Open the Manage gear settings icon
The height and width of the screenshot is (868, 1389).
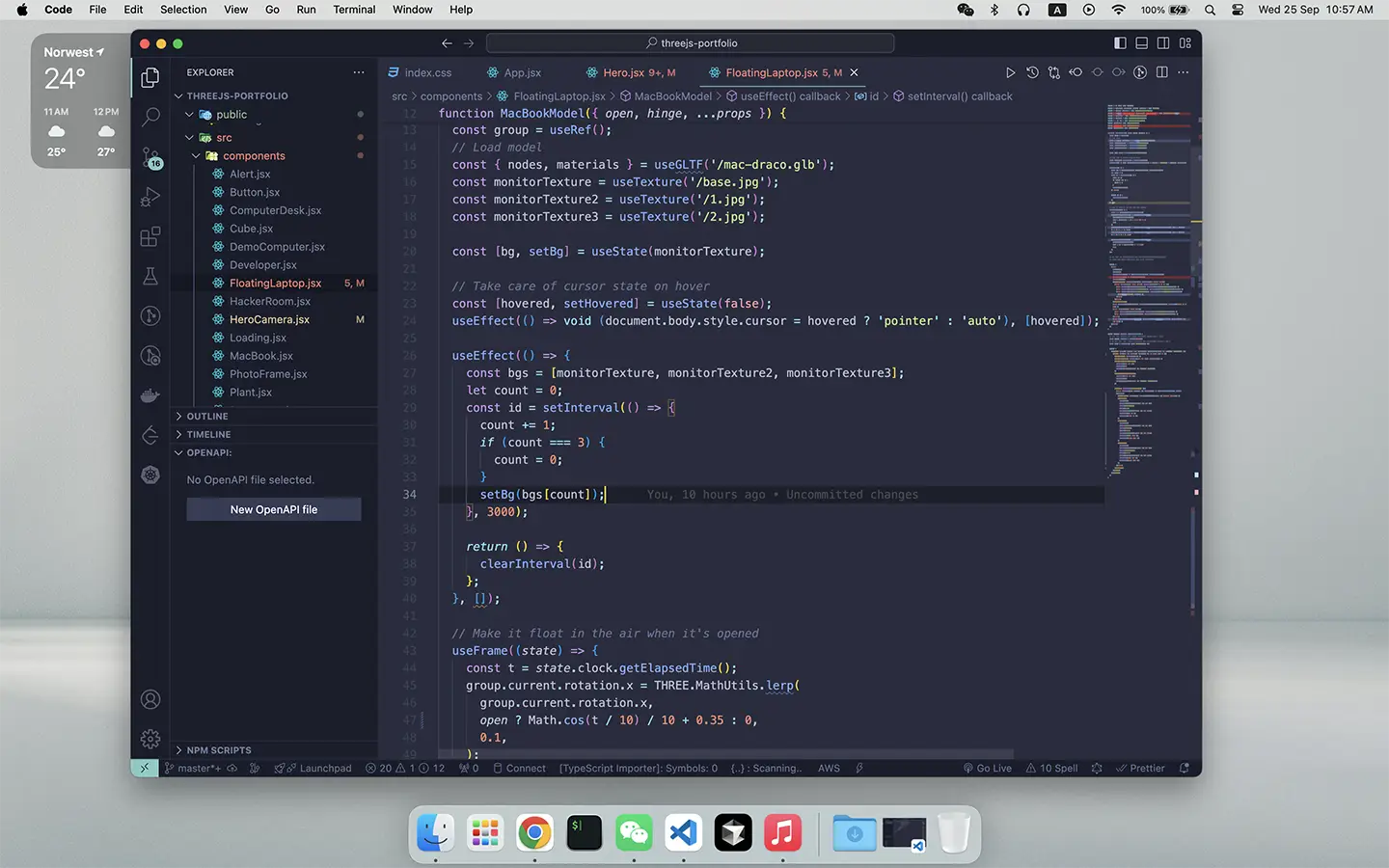click(150, 739)
